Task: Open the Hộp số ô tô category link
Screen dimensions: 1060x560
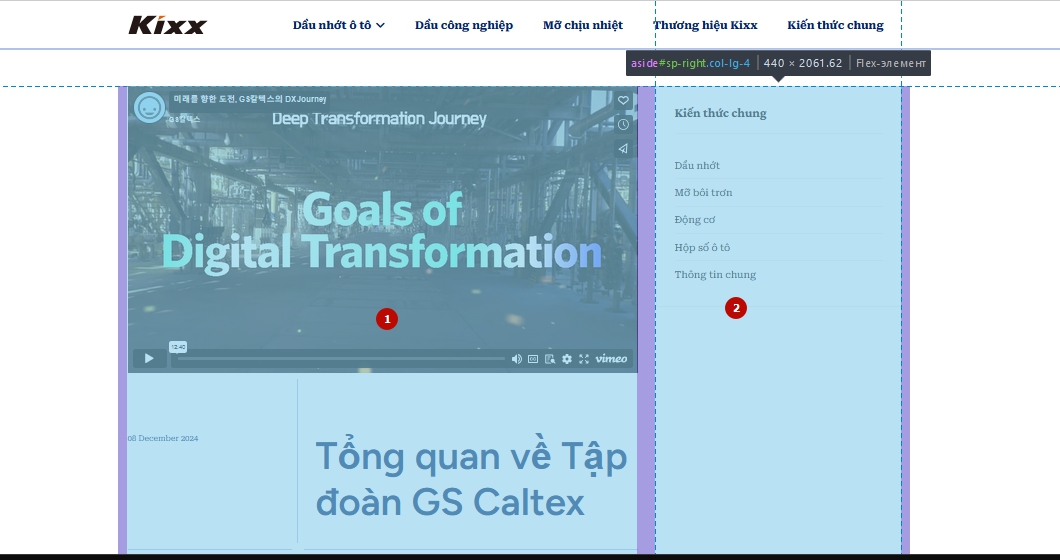Action: click(702, 247)
